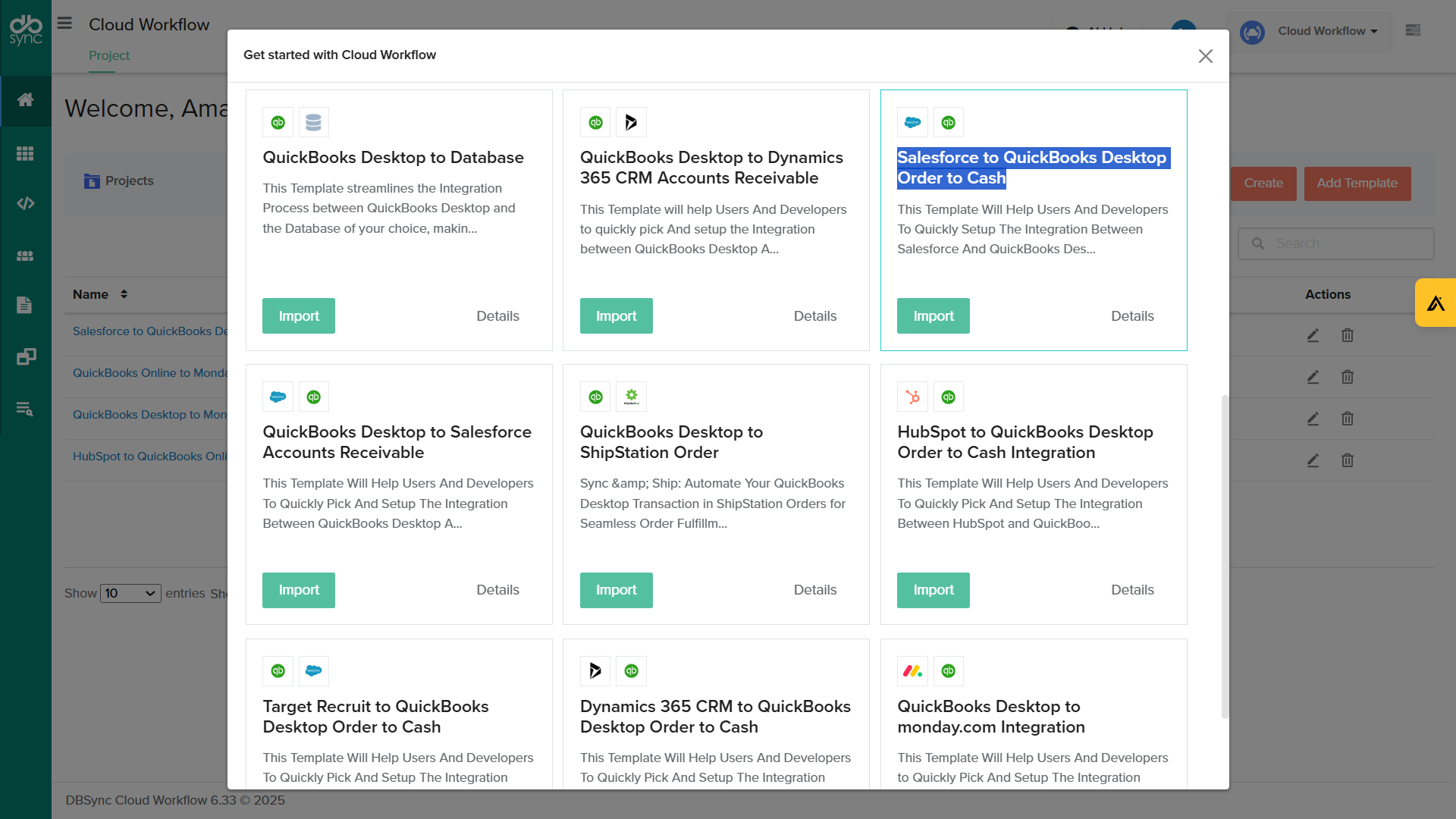Image resolution: width=1456 pixels, height=819 pixels.
Task: Click the Add Template button
Action: pyautogui.click(x=1357, y=184)
